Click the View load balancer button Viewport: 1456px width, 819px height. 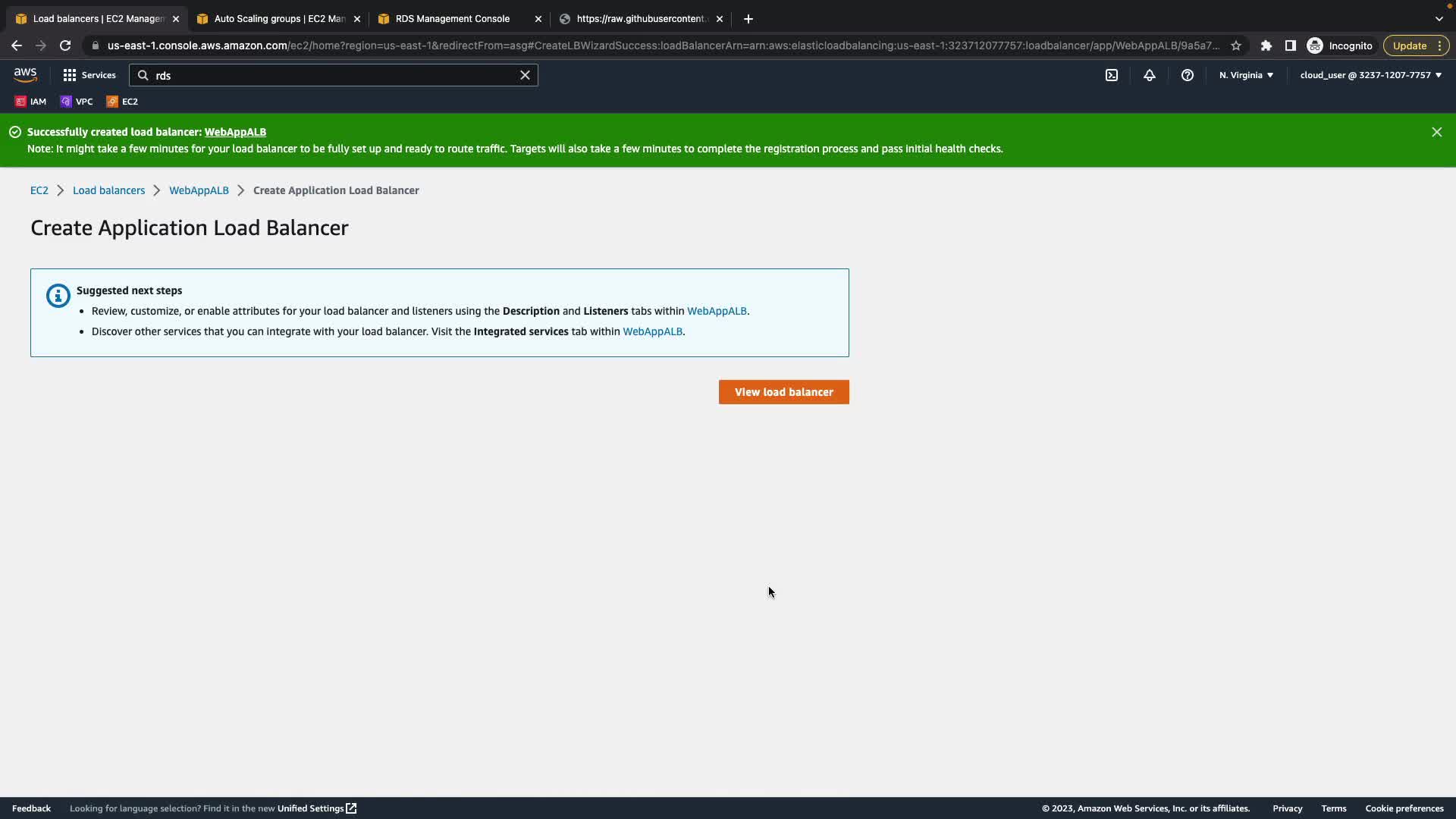(x=783, y=392)
